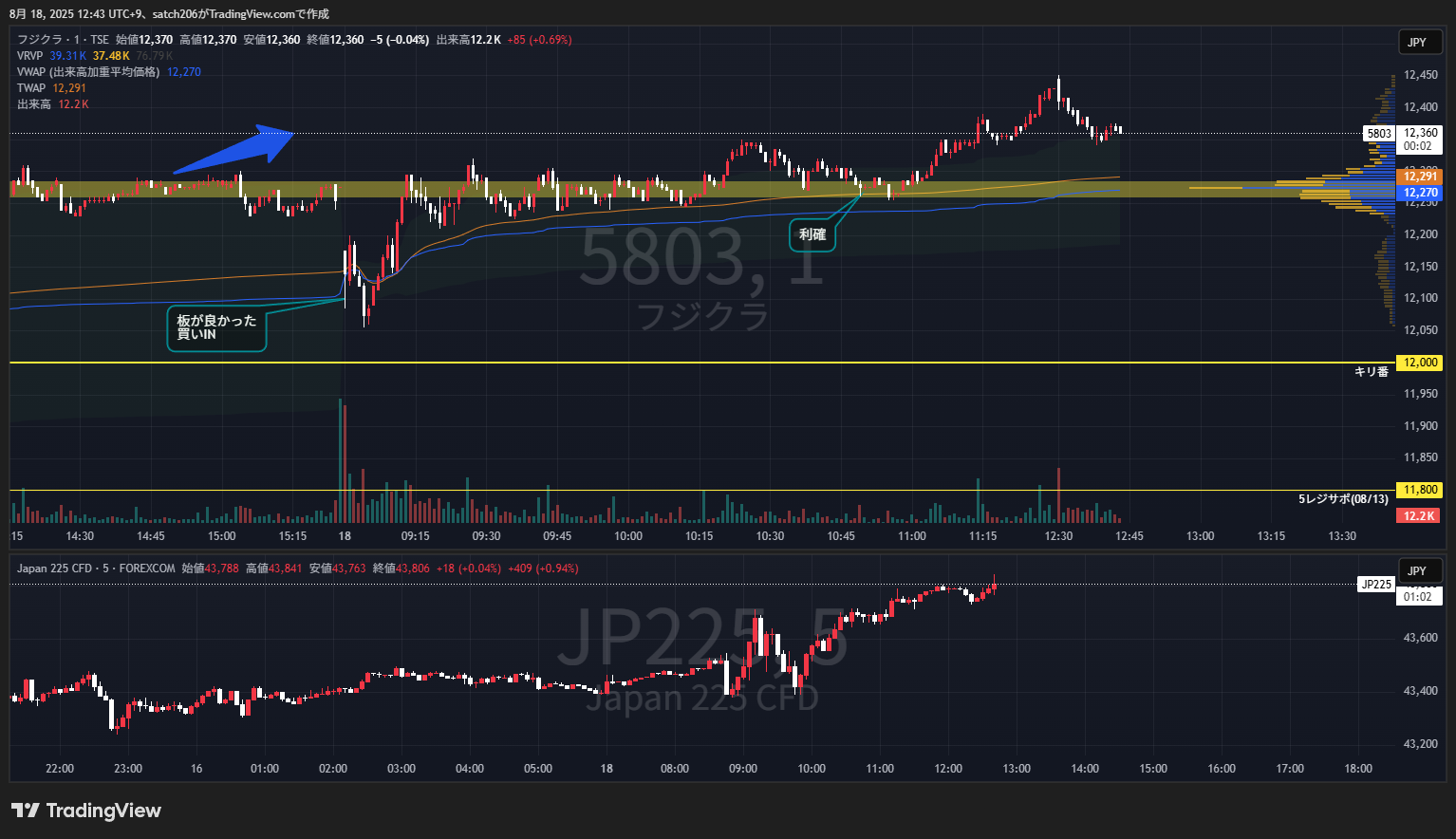Click the 17:00 time-axis label
1456x839 pixels.
[1290, 769]
